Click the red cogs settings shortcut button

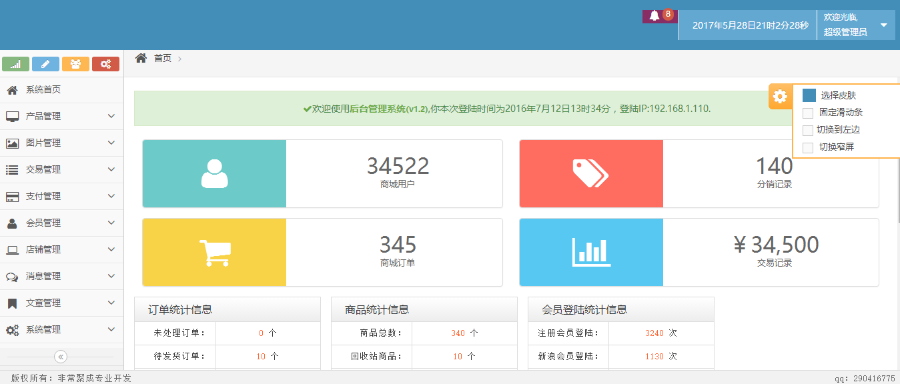pyautogui.click(x=106, y=64)
